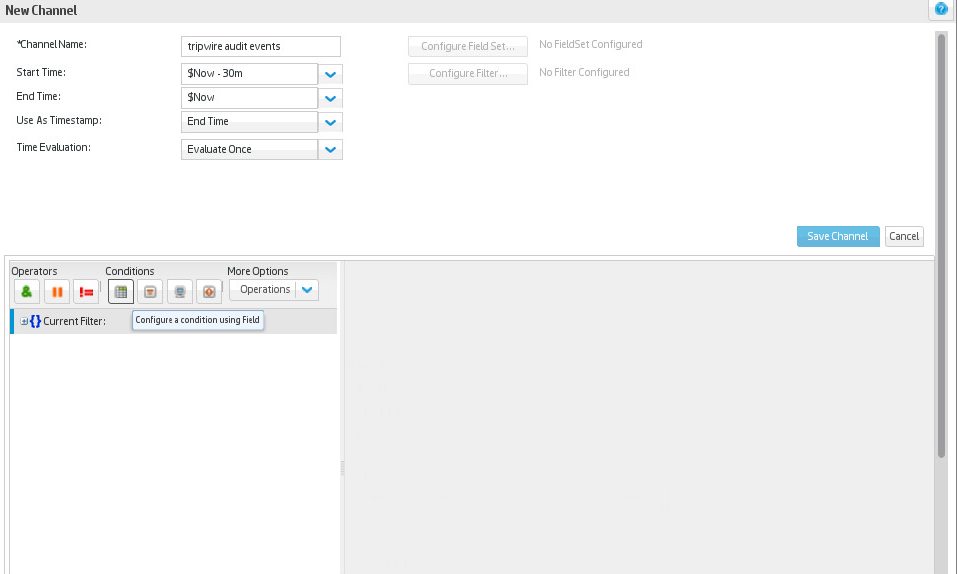Image resolution: width=957 pixels, height=574 pixels.
Task: Click the Start Time text field
Action: point(250,74)
